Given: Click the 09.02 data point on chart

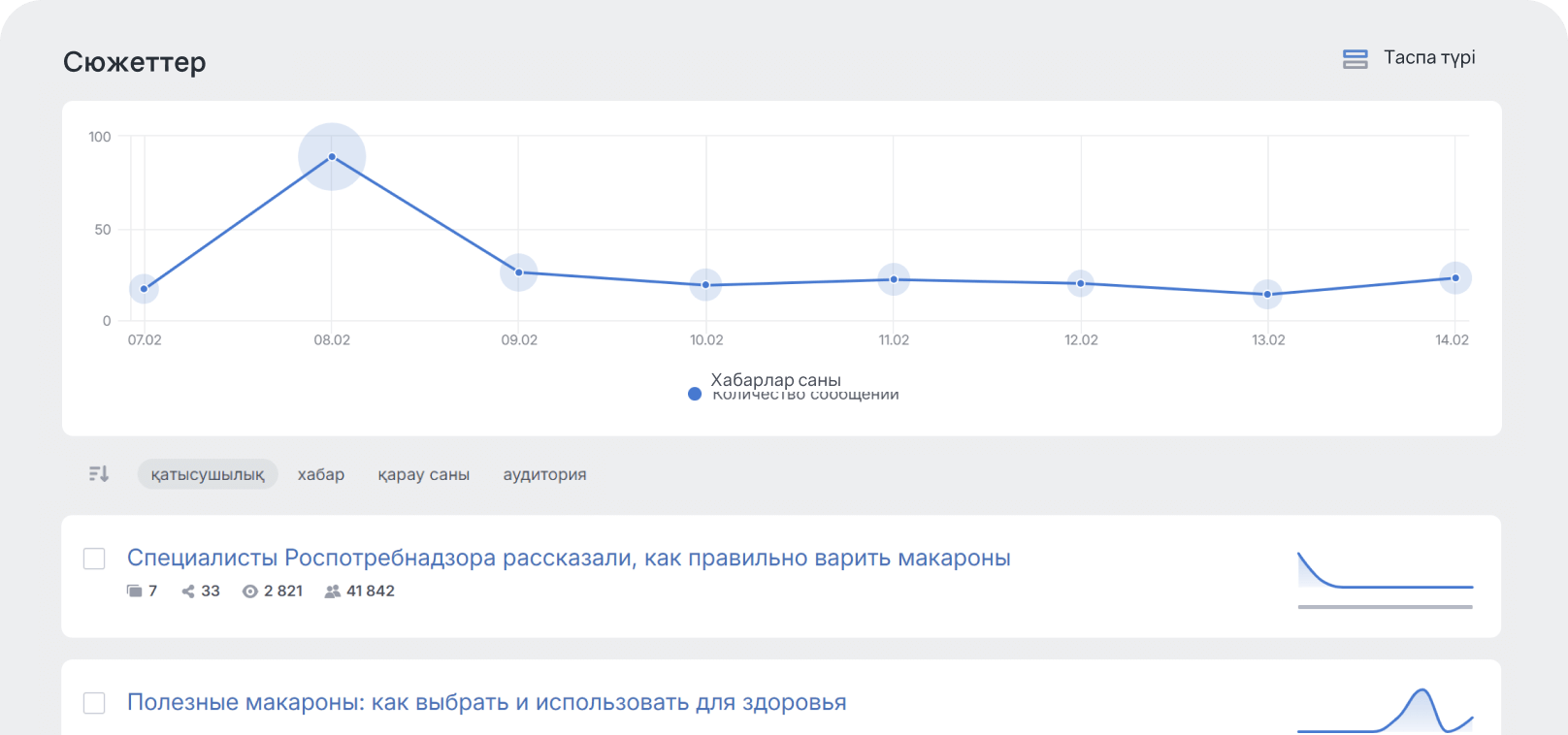Looking at the screenshot, I should click(x=519, y=272).
